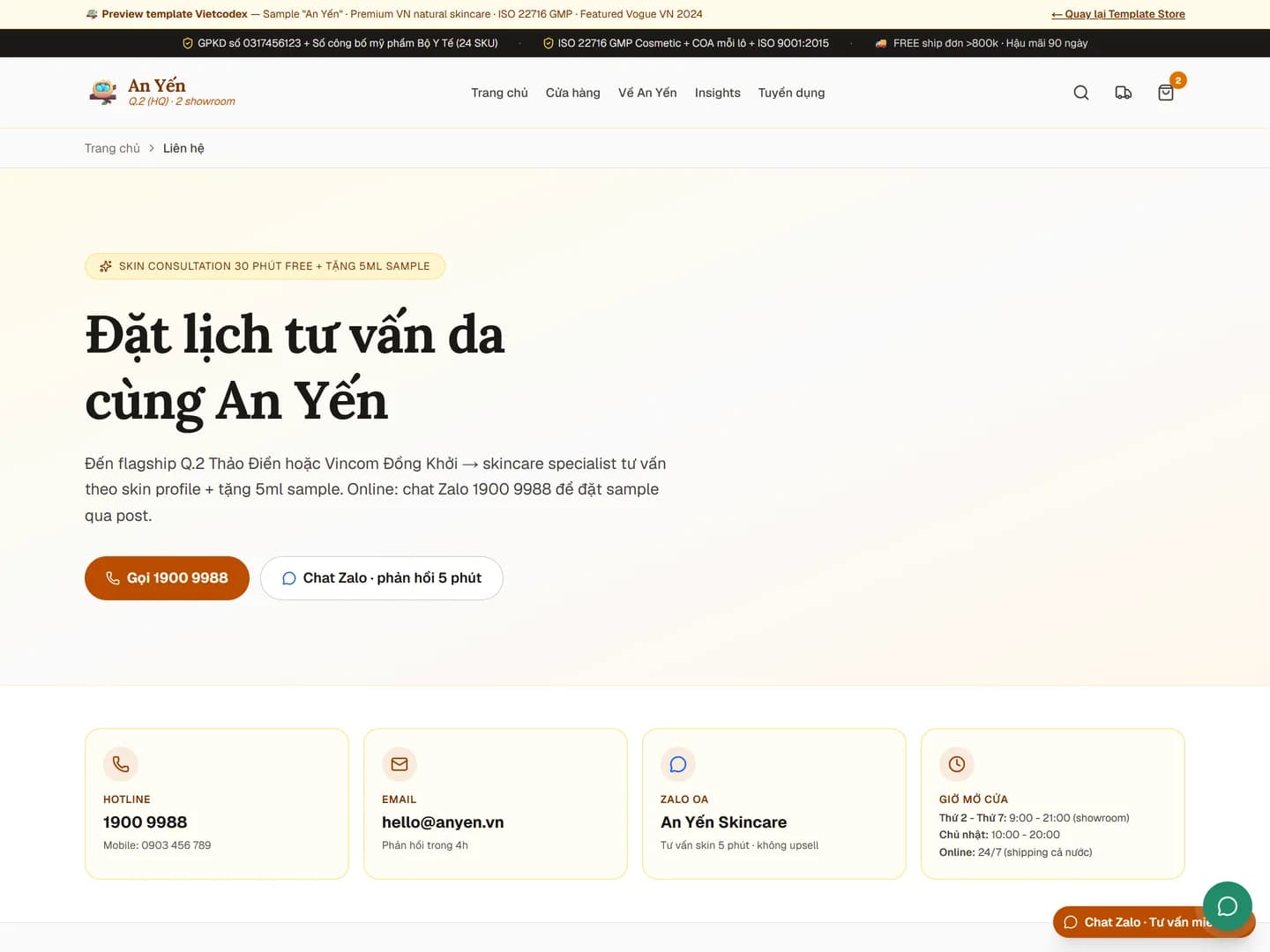The width and height of the screenshot is (1270, 952).
Task: Open Tuyển dụng menu item
Action: click(x=792, y=93)
